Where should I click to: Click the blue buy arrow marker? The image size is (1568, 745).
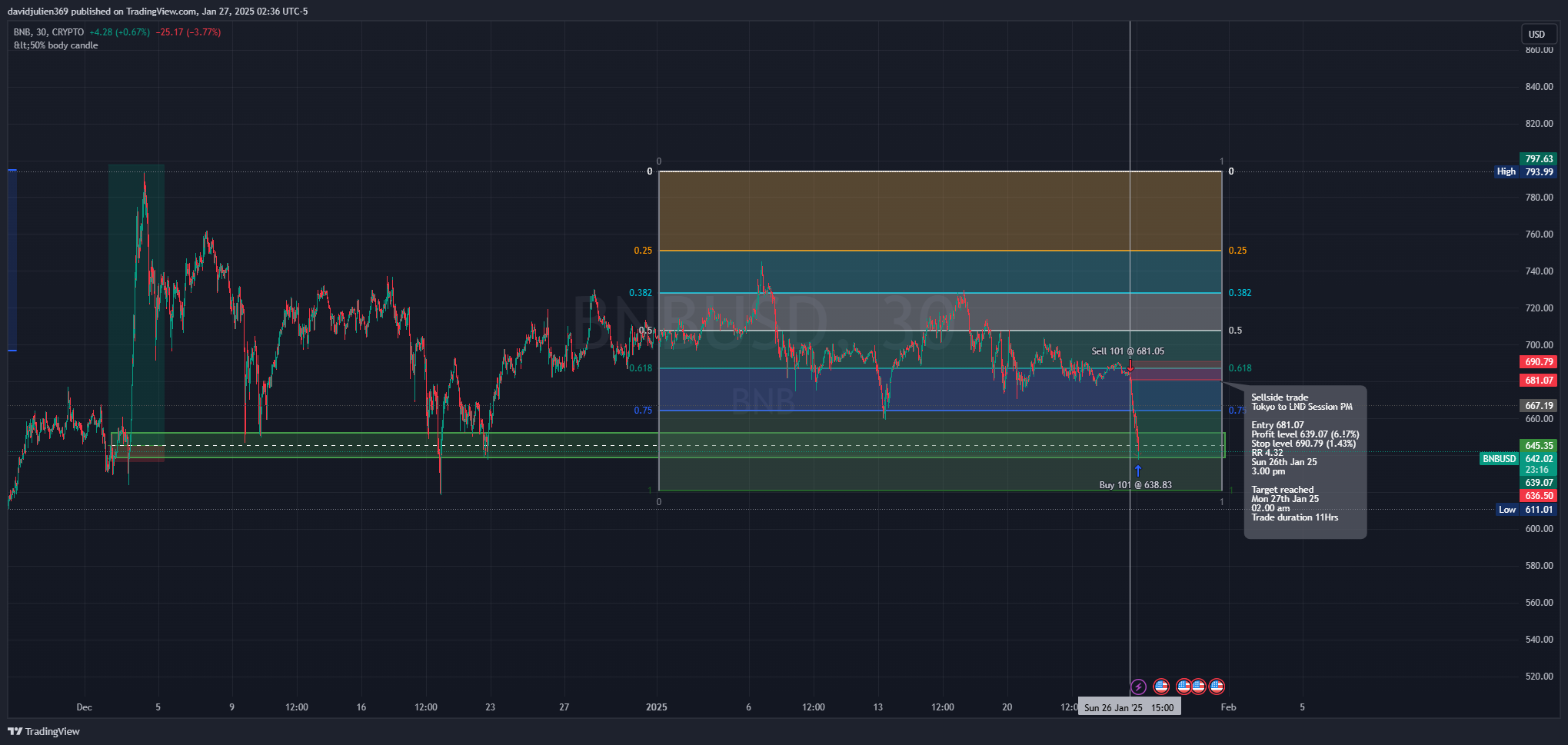tap(1138, 471)
